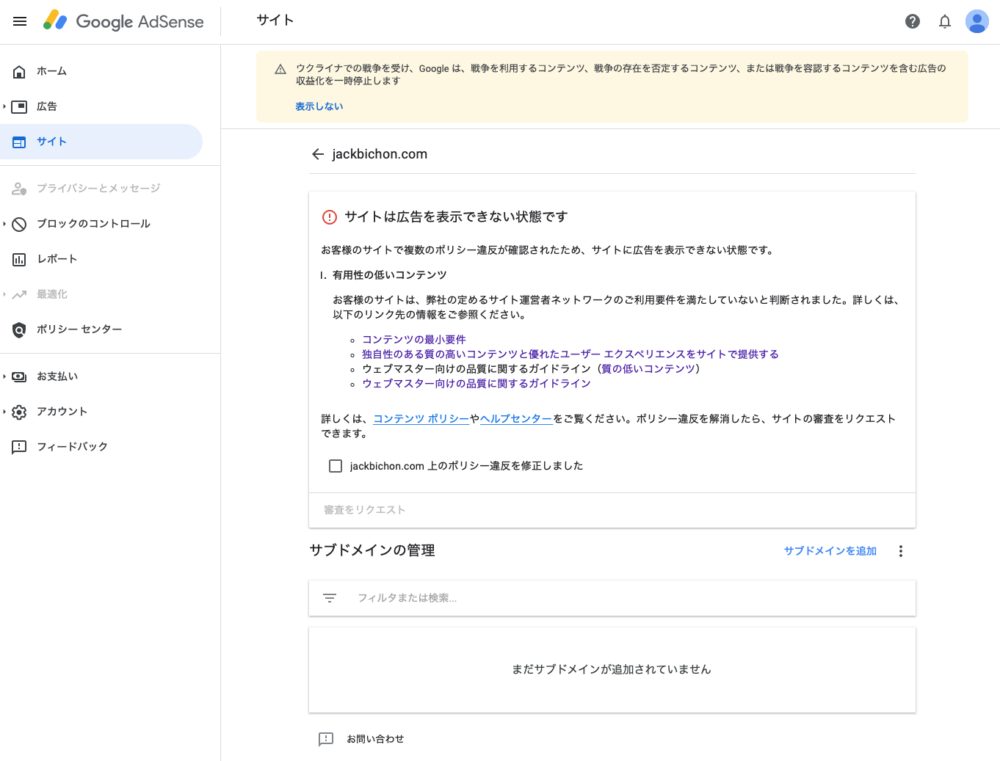
Task: Open the last ウェブマスター向けの品質に関するガイドライン link
Action: tap(476, 383)
